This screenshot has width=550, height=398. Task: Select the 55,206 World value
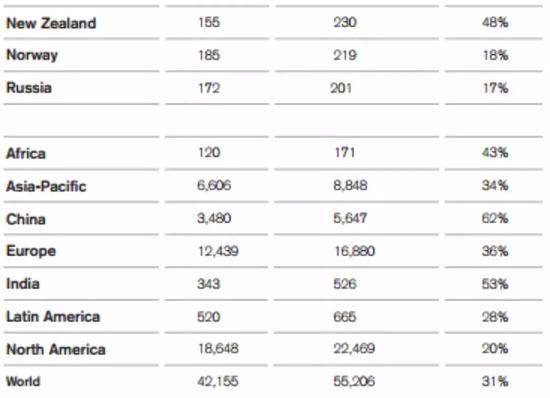pos(354,381)
